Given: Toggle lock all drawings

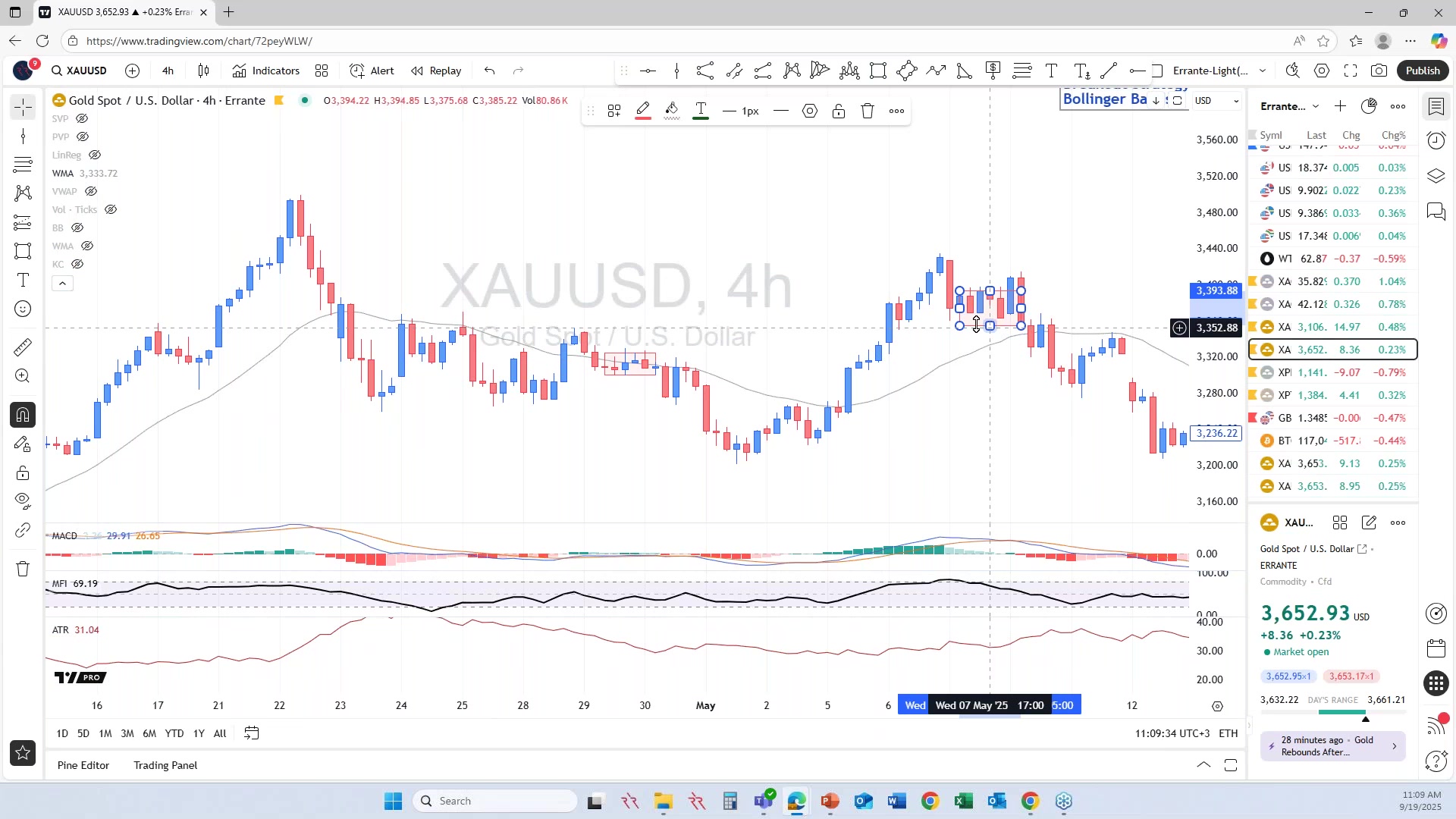Looking at the screenshot, I should point(23,473).
